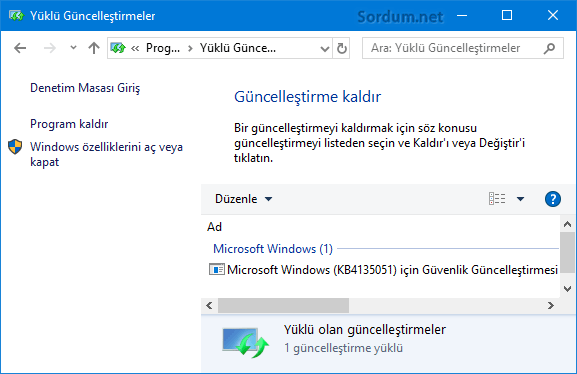The width and height of the screenshot is (577, 374).
Task: Open the recent locations dropdown arrow
Action: [x=73, y=47]
